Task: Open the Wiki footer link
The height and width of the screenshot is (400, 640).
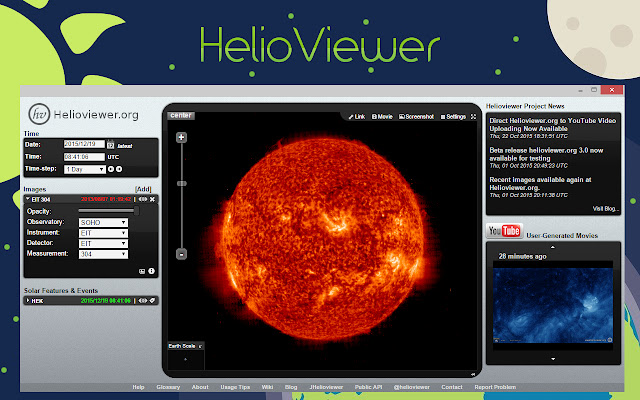Action: (x=267, y=387)
